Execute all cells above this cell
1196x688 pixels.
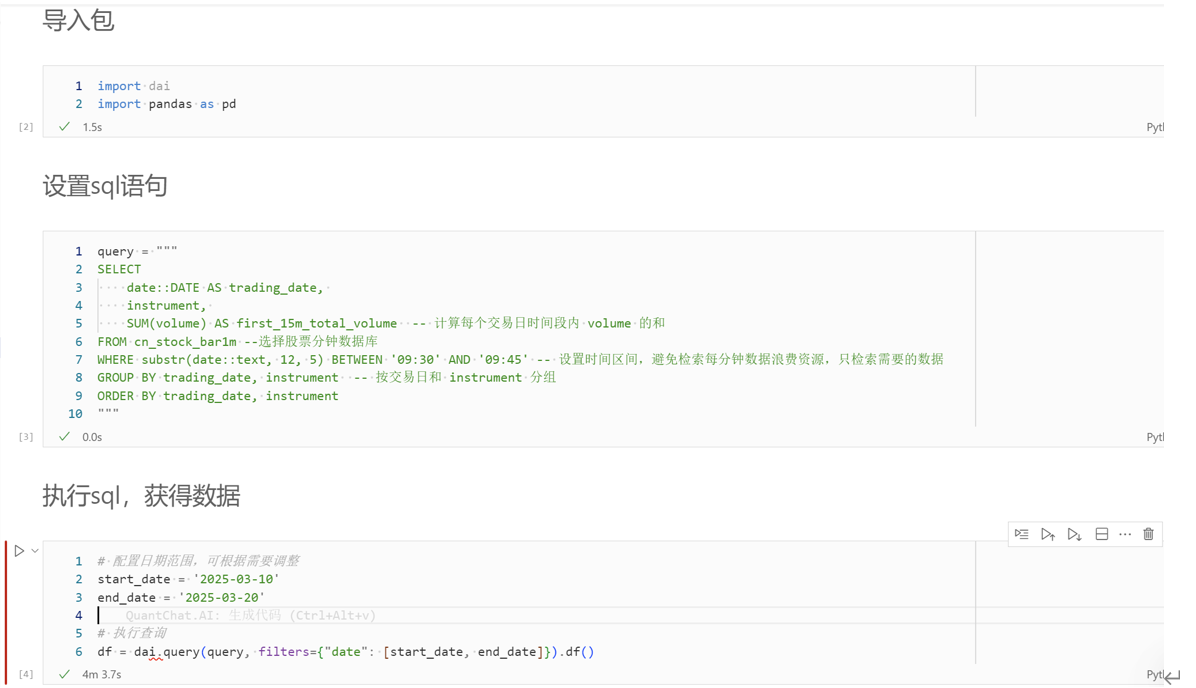(x=1047, y=534)
